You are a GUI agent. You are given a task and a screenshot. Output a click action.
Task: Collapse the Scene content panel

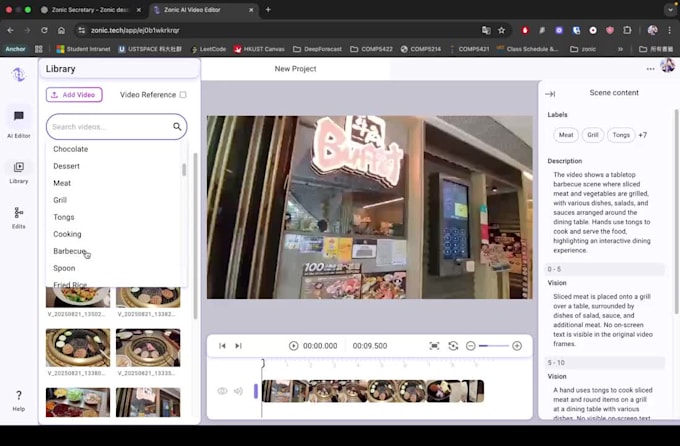click(550, 94)
